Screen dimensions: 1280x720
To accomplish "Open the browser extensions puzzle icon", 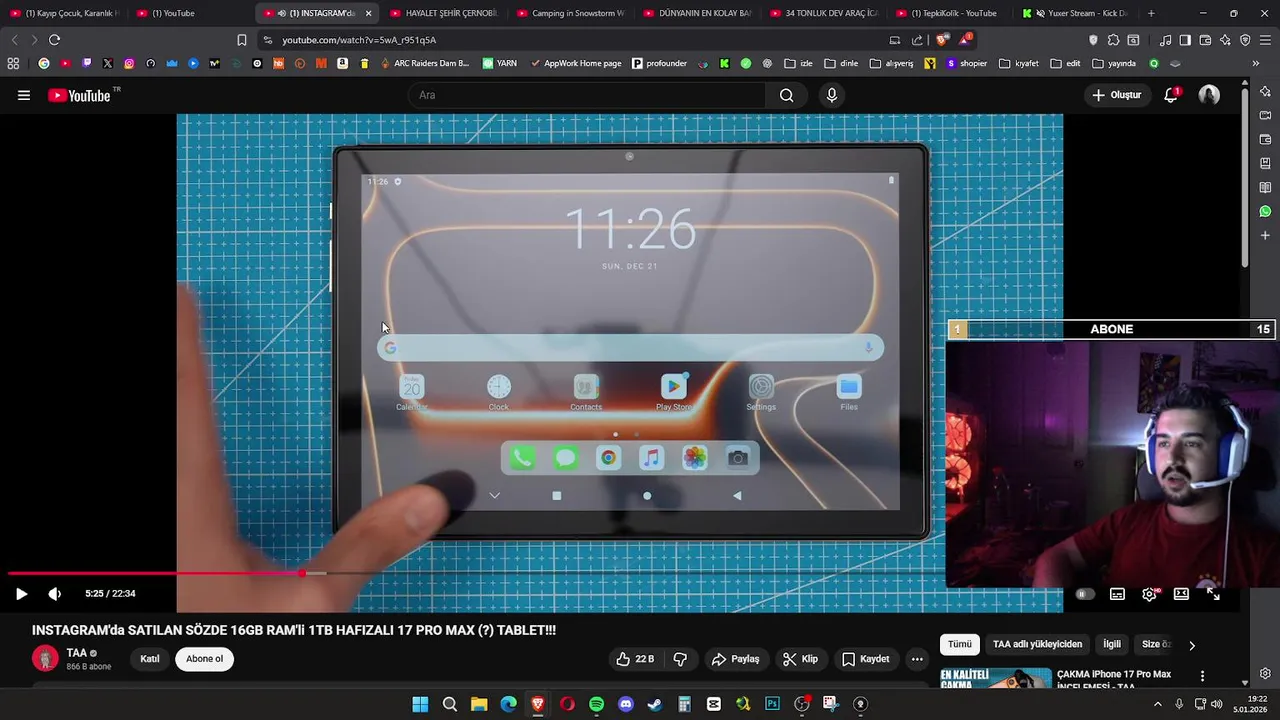I will click(1113, 40).
